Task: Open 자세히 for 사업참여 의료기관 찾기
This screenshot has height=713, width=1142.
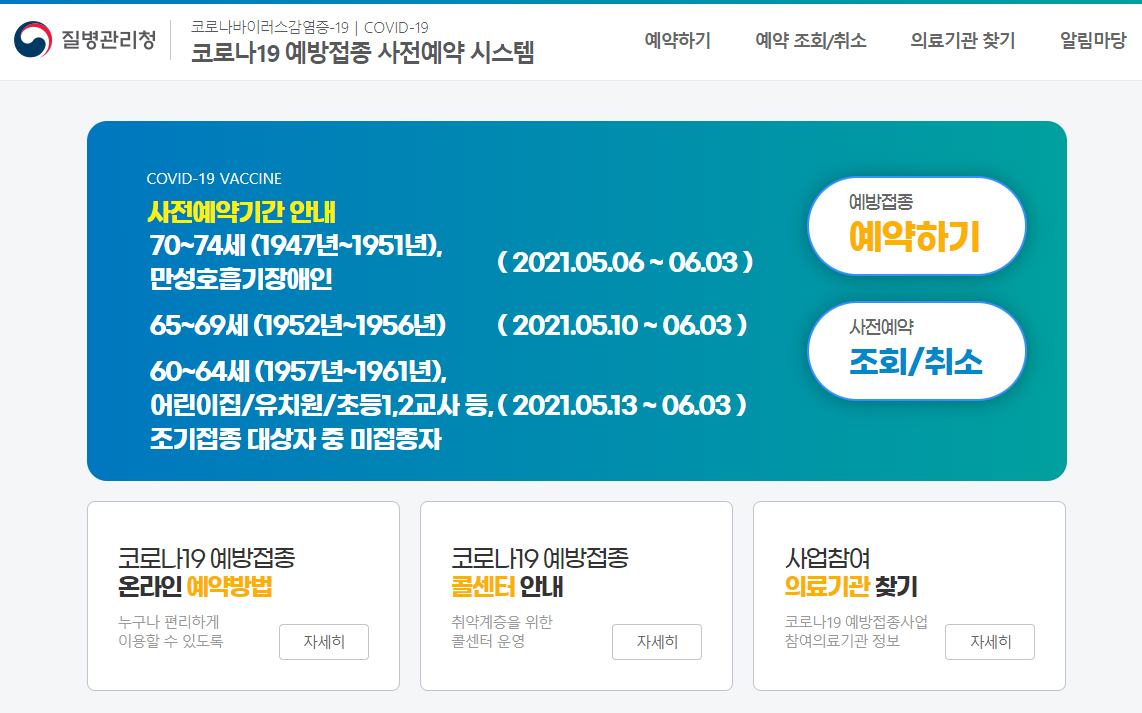Action: [990, 642]
